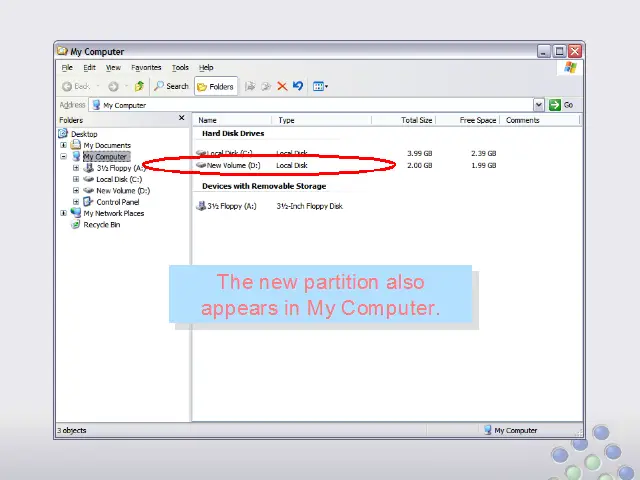Open the Help menu

coord(206,68)
